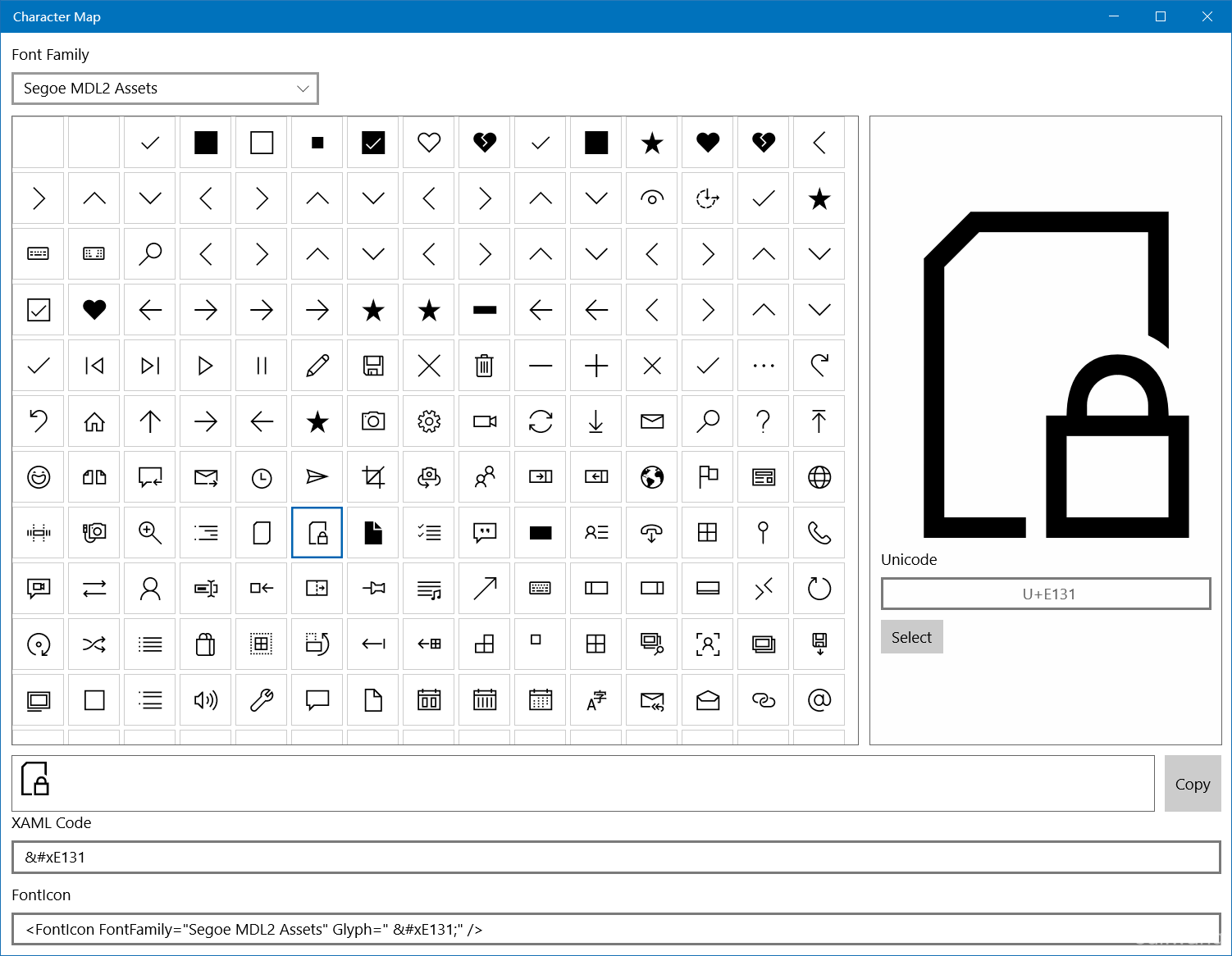Select the video camera glyph

[485, 421]
